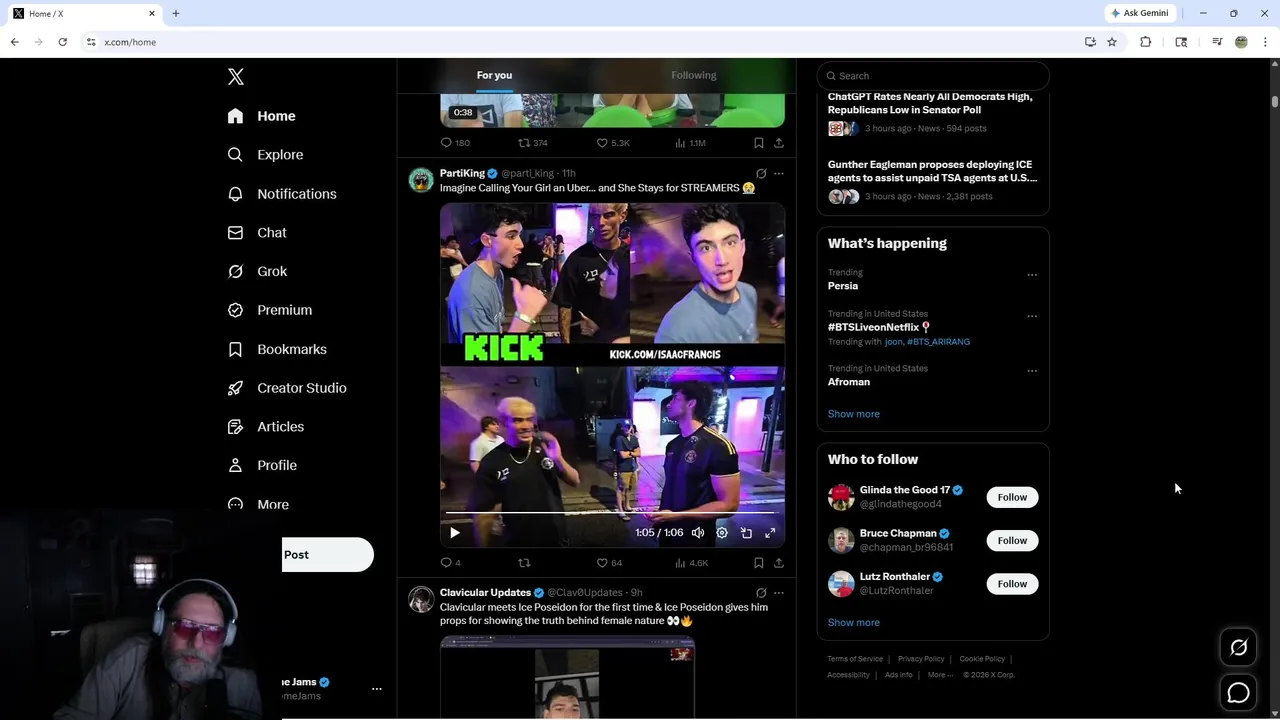1280x720 pixels.
Task: Open the #BTS_ARIRANG trending link
Action: click(x=938, y=342)
